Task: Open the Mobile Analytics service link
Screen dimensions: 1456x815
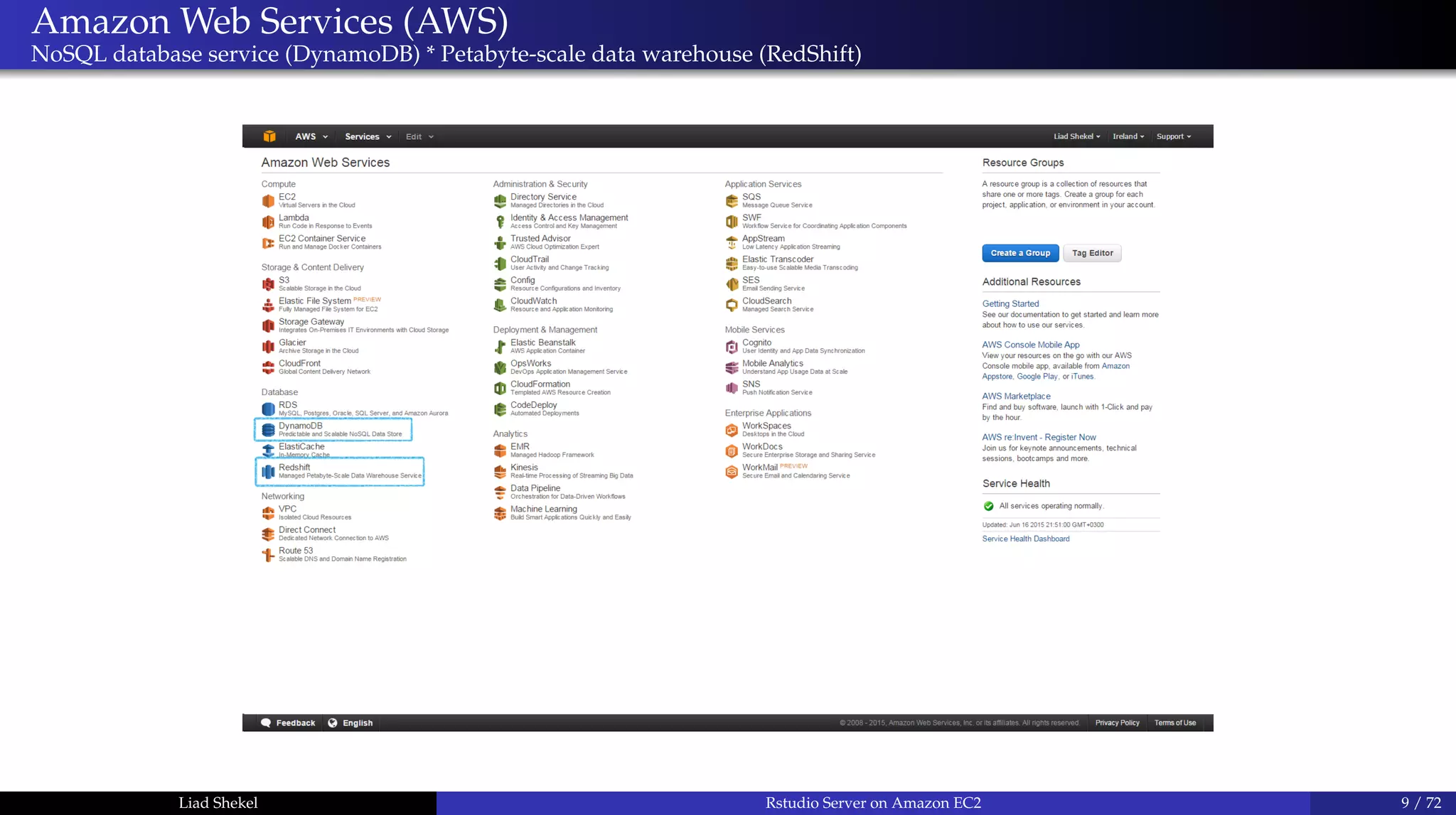Action: pos(773,363)
